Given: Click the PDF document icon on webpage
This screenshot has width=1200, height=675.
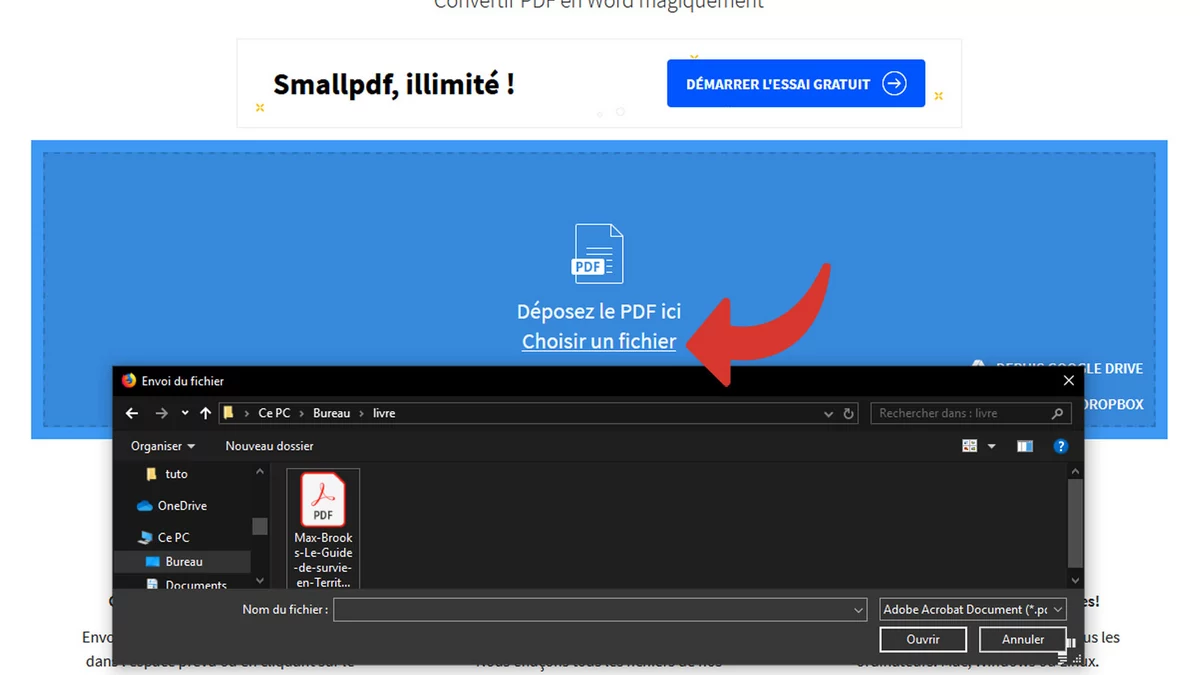Looking at the screenshot, I should coord(598,254).
